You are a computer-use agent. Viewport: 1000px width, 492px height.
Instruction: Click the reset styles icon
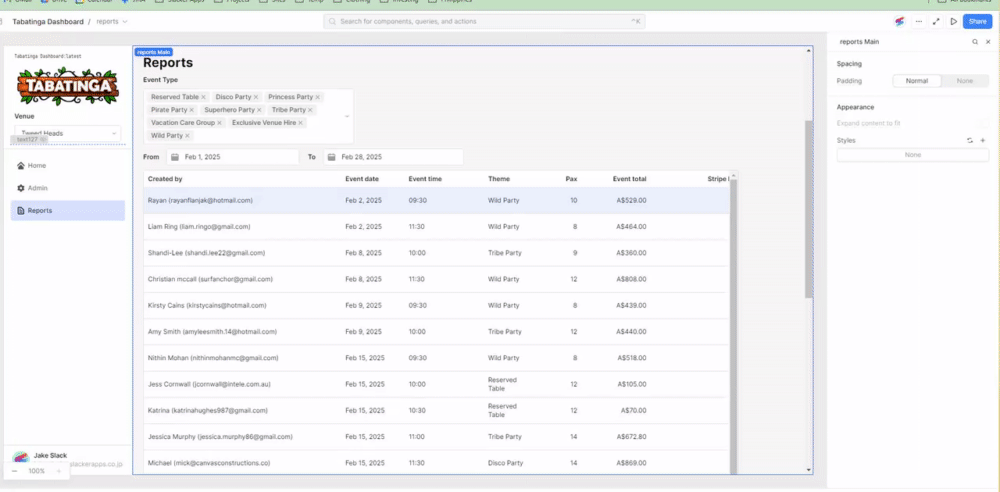pos(969,140)
